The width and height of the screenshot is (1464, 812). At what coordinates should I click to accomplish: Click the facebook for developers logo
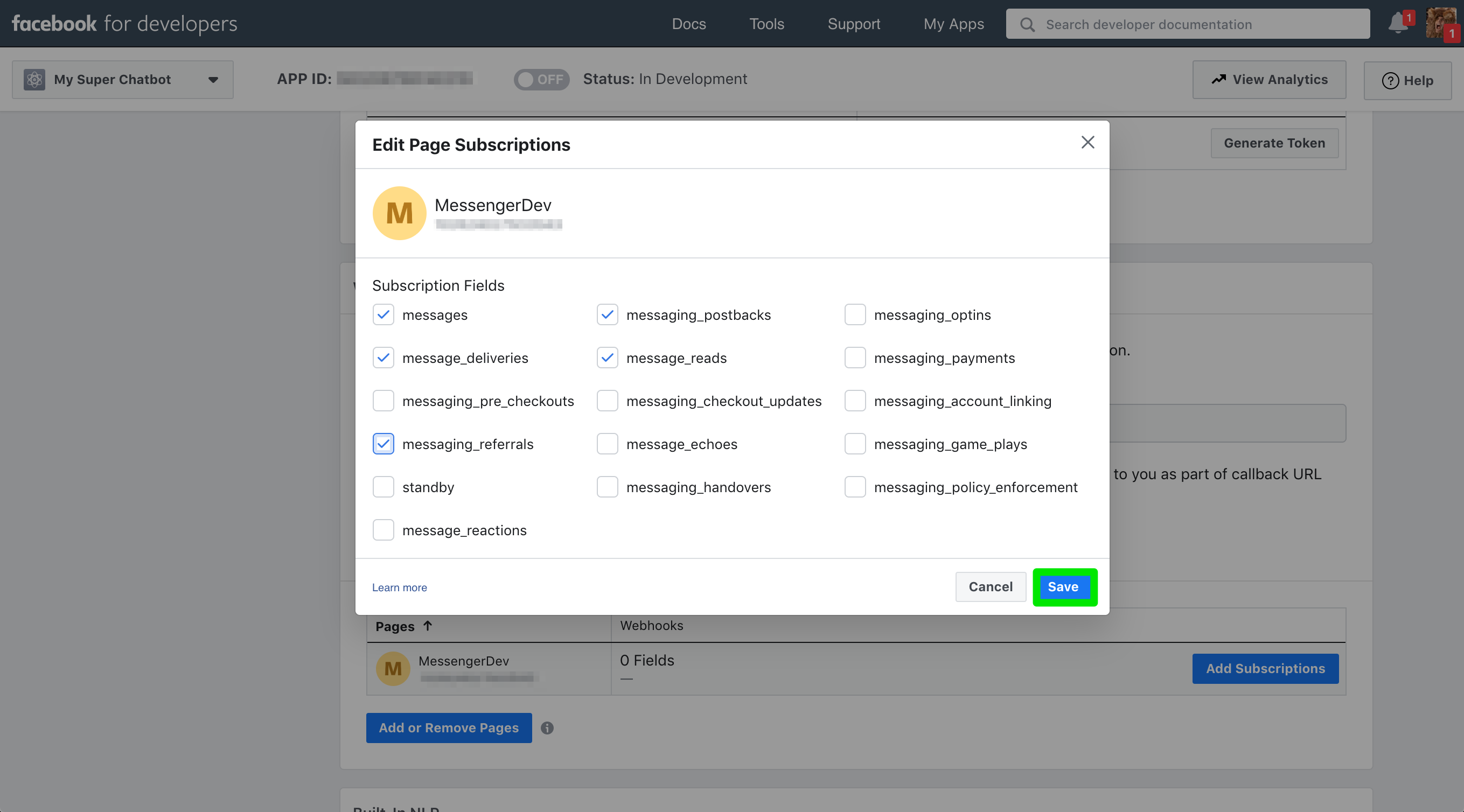click(124, 23)
